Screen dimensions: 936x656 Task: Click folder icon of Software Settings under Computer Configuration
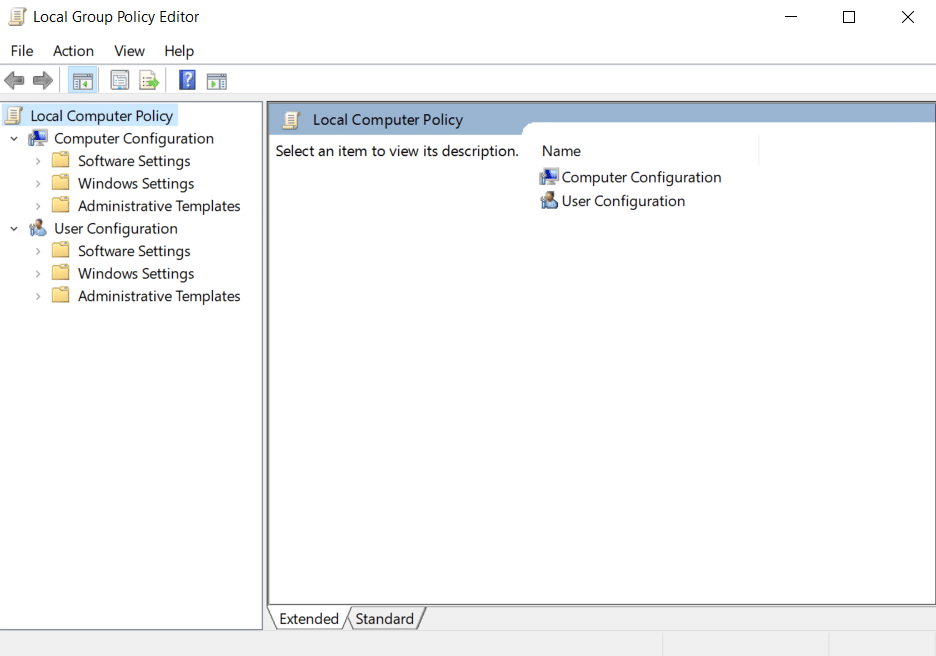pyautogui.click(x=60, y=161)
